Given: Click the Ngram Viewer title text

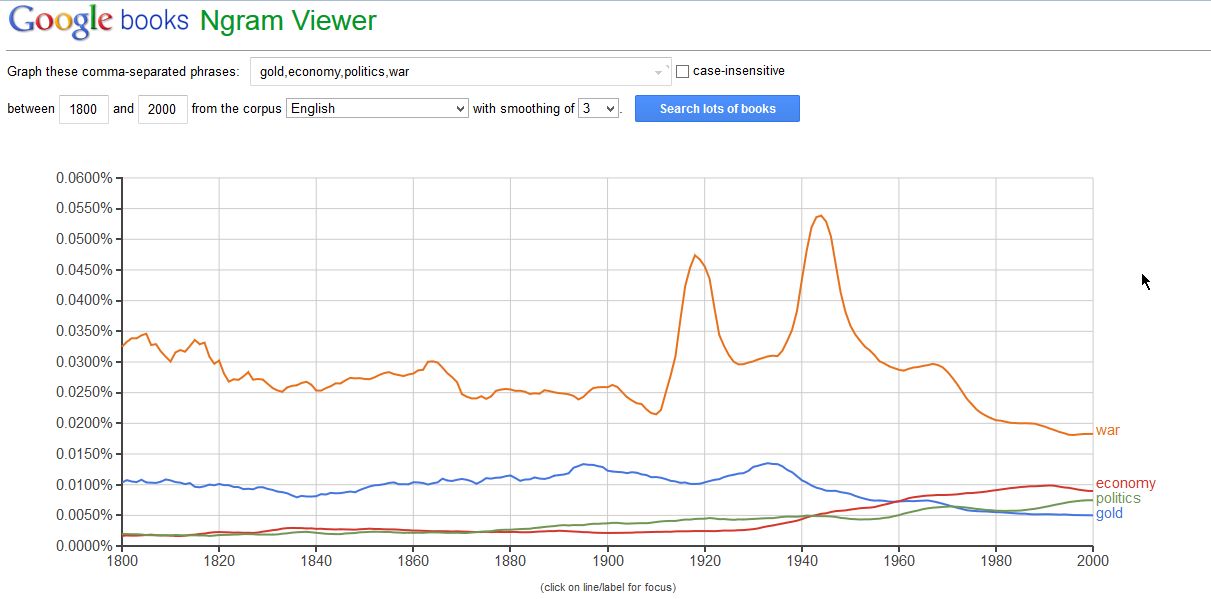Looking at the screenshot, I should click(x=287, y=20).
